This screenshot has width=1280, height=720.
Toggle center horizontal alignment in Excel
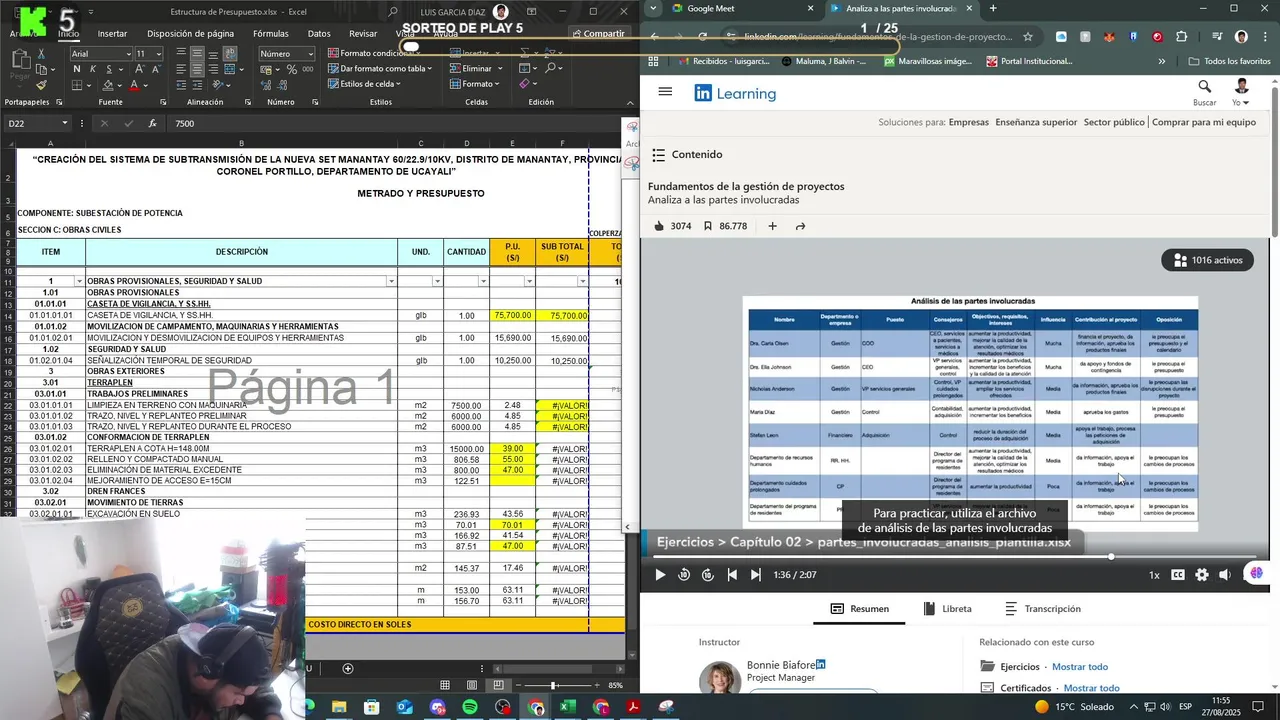coord(199,69)
